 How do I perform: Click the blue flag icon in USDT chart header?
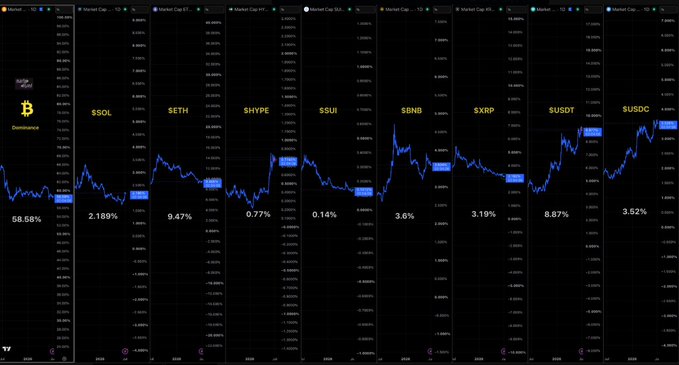click(x=570, y=9)
